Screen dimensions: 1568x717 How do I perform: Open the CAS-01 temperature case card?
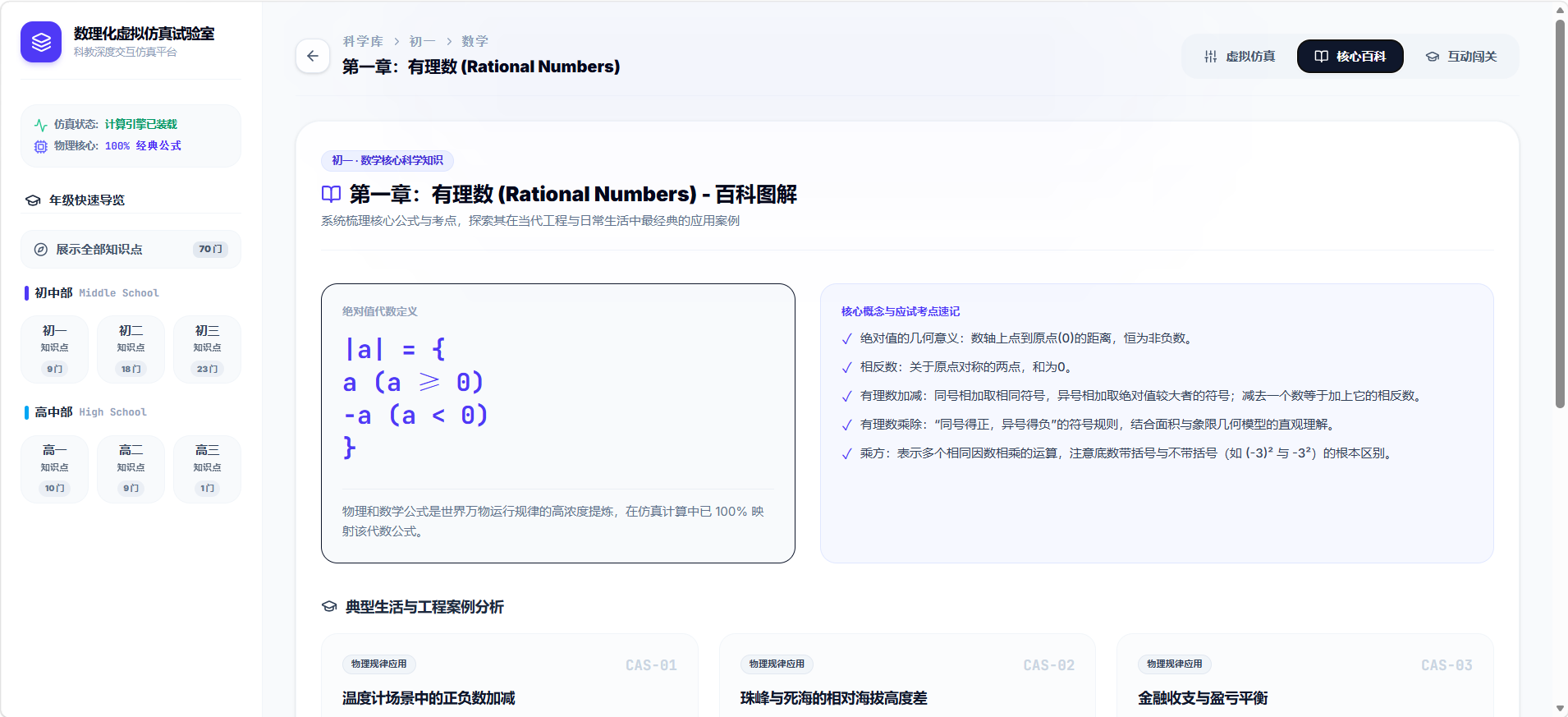click(510, 675)
